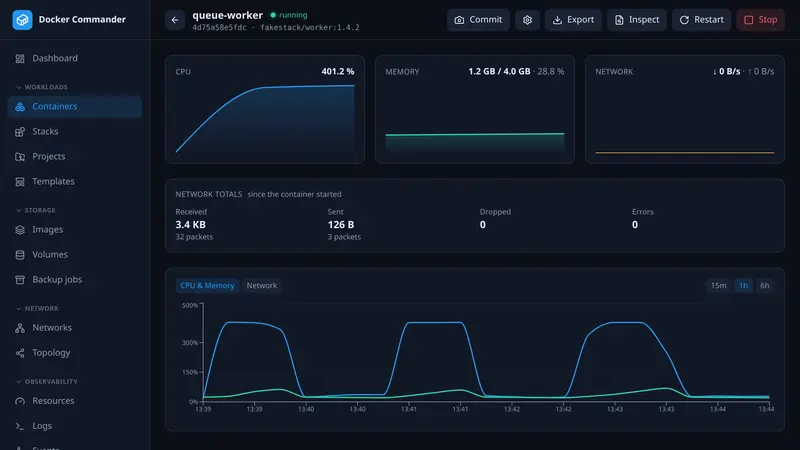The width and height of the screenshot is (800, 450).
Task: Select the 1h time range
Action: click(x=743, y=285)
